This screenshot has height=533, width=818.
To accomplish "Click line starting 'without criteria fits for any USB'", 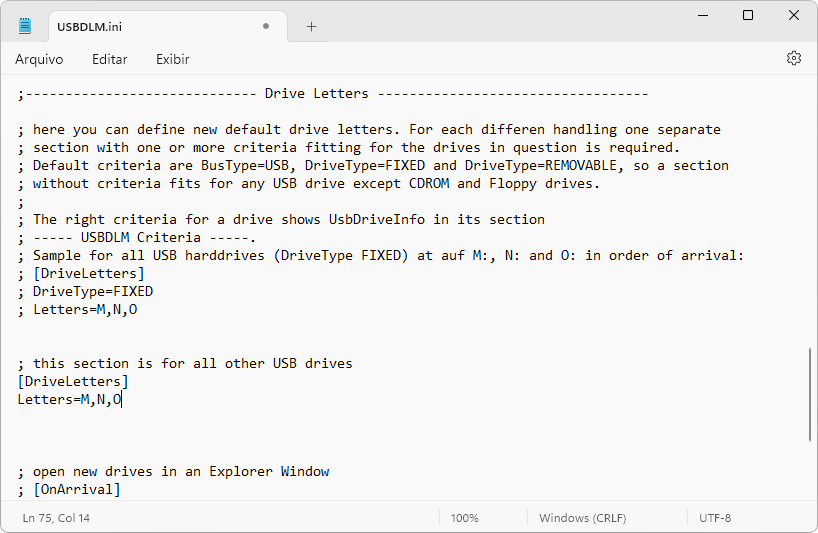I will point(309,184).
